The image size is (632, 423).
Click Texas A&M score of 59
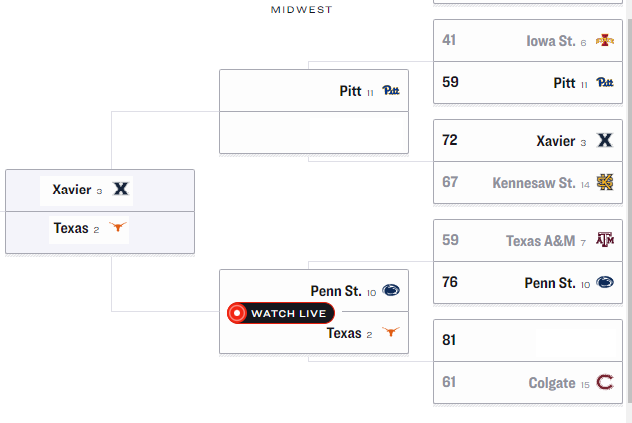[x=449, y=241]
